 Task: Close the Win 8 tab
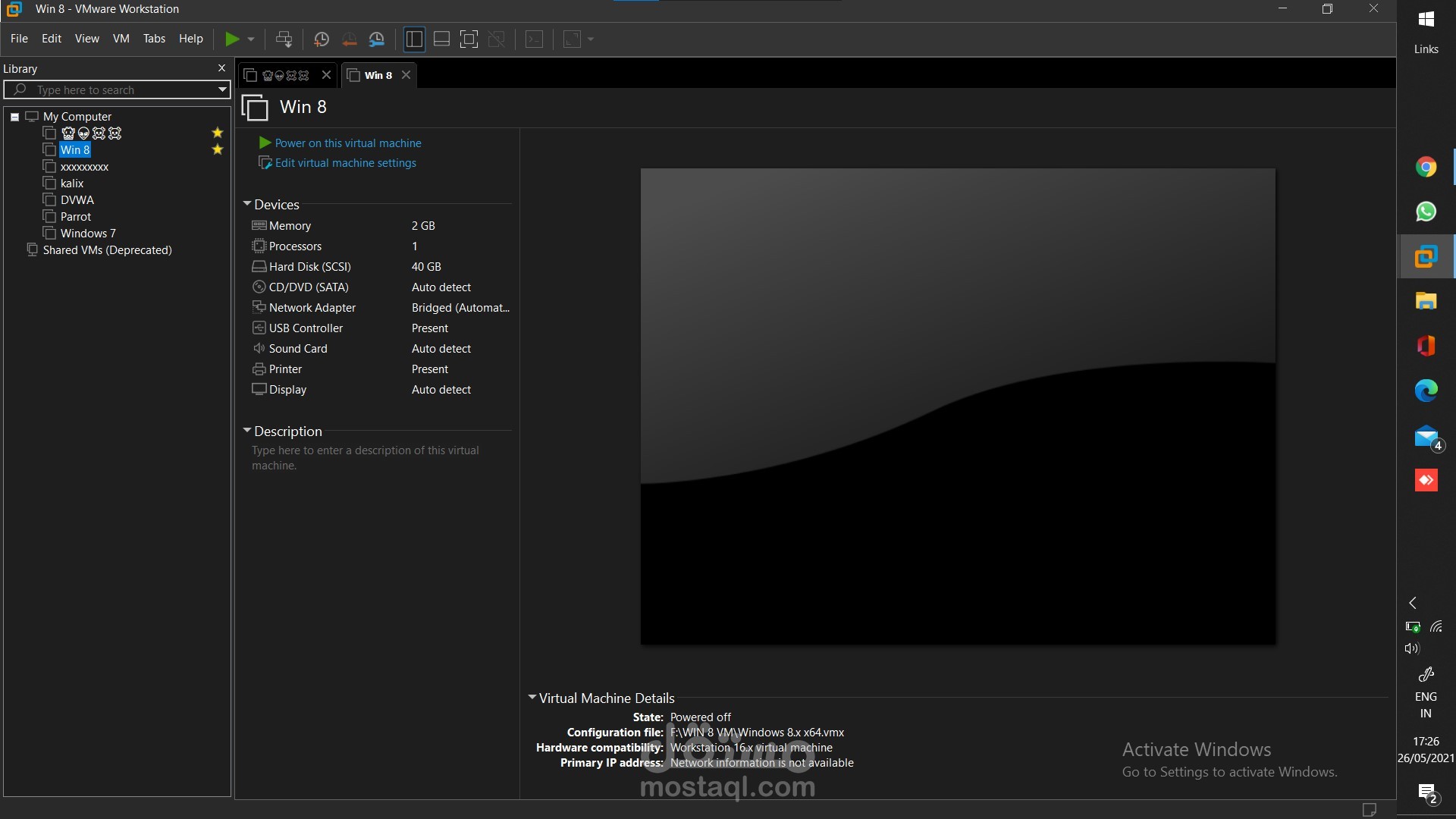pos(406,74)
